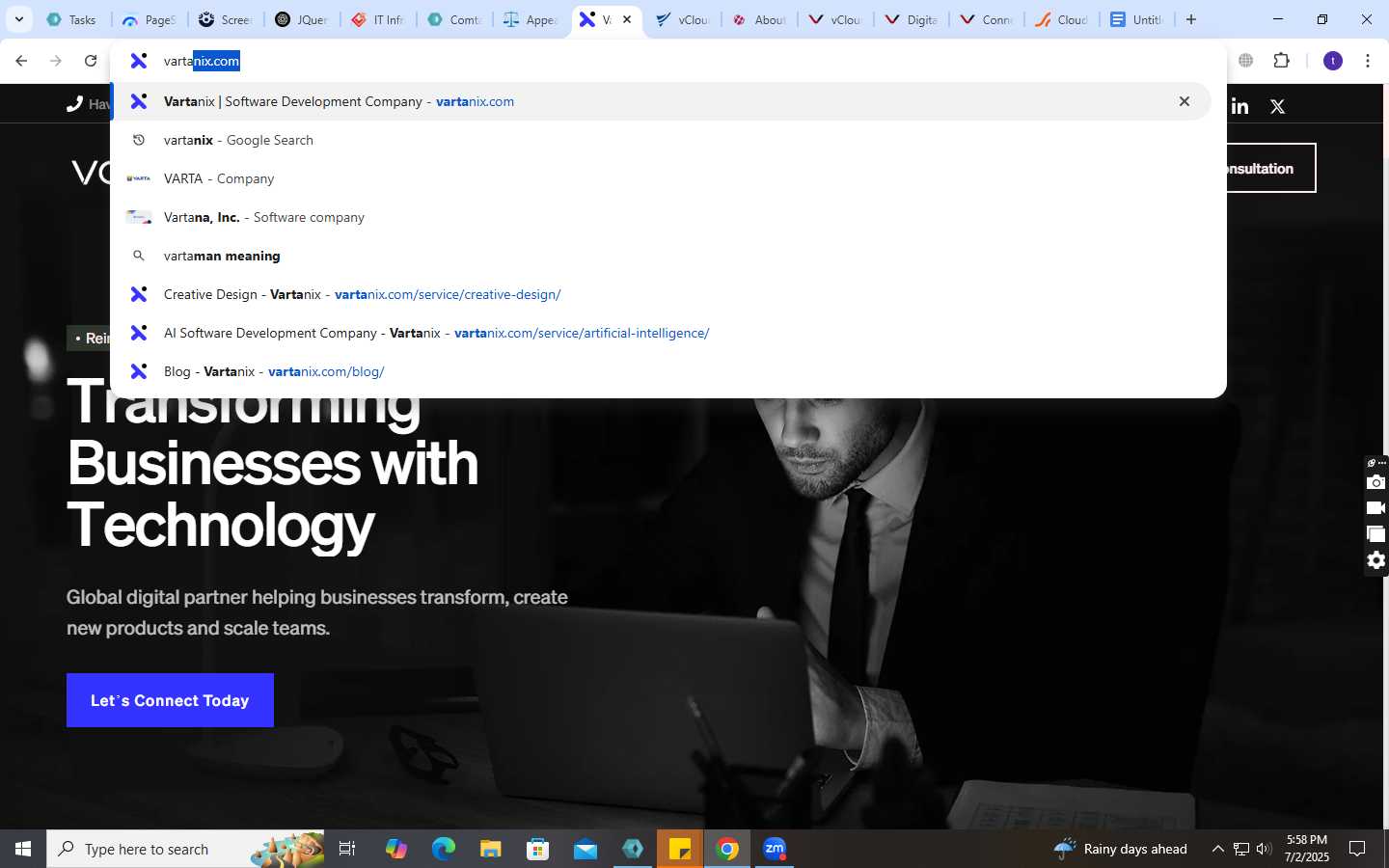Reload the current page
The image size is (1389, 868).
coord(91,61)
